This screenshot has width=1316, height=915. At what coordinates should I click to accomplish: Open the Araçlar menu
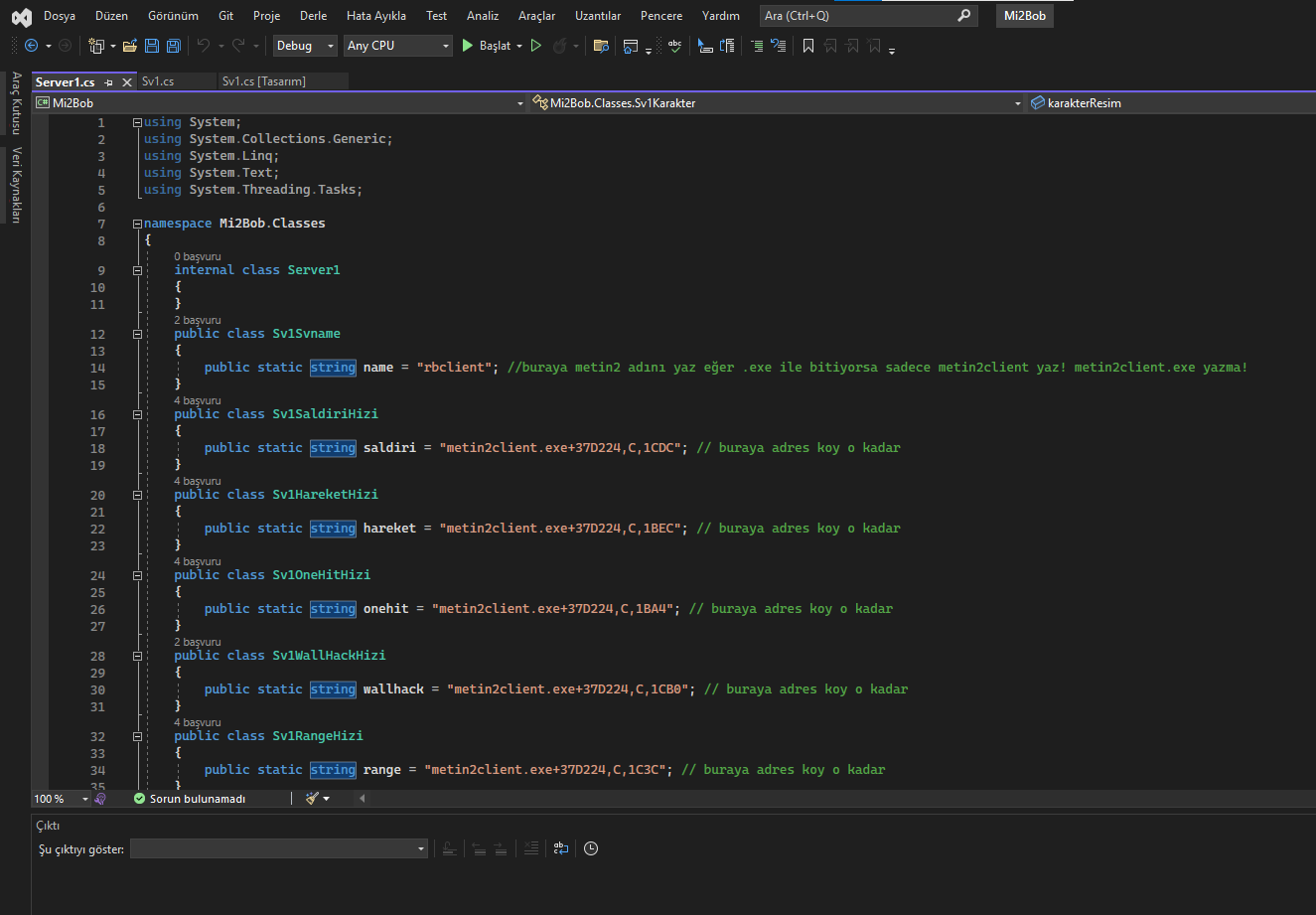537,16
